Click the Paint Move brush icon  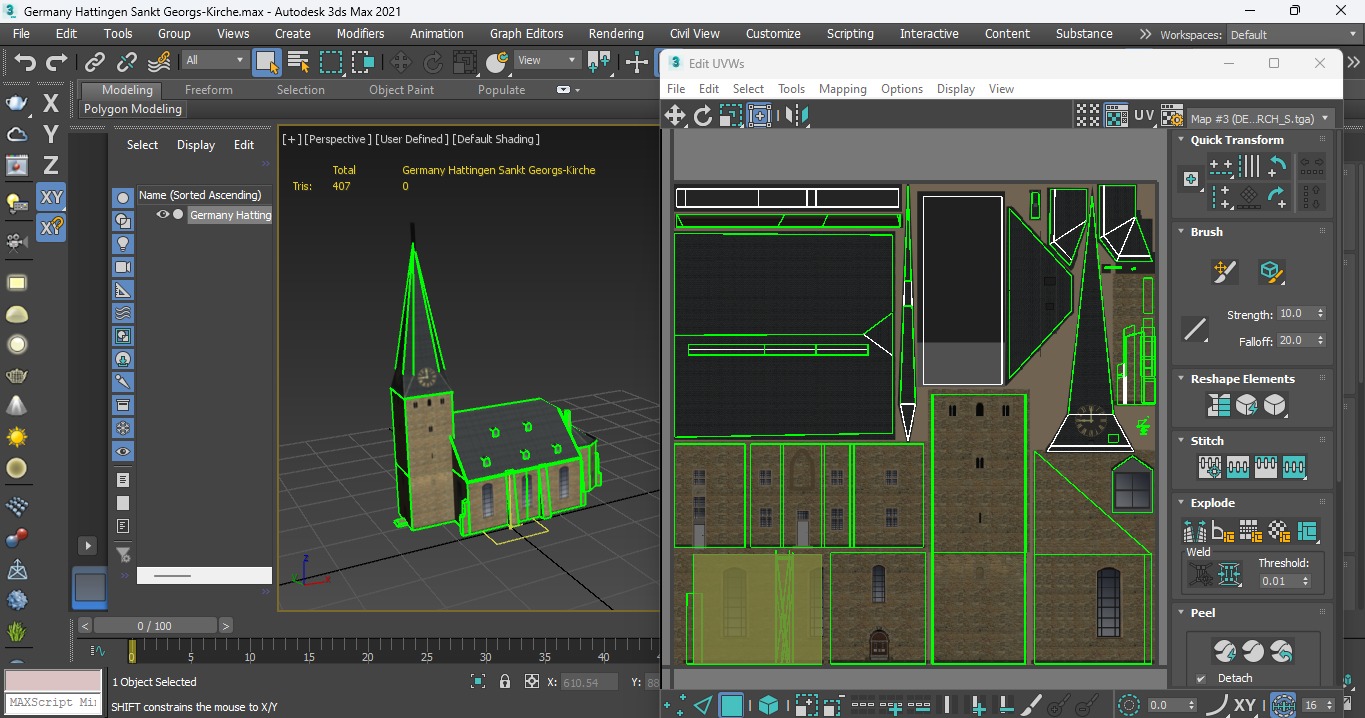pyautogui.click(x=1224, y=271)
